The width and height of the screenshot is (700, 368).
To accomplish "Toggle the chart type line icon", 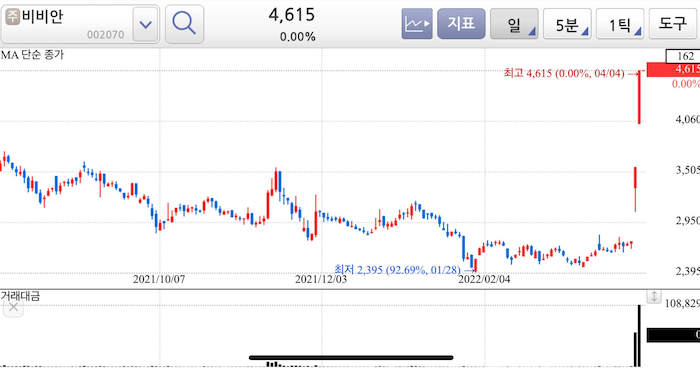I will (417, 24).
